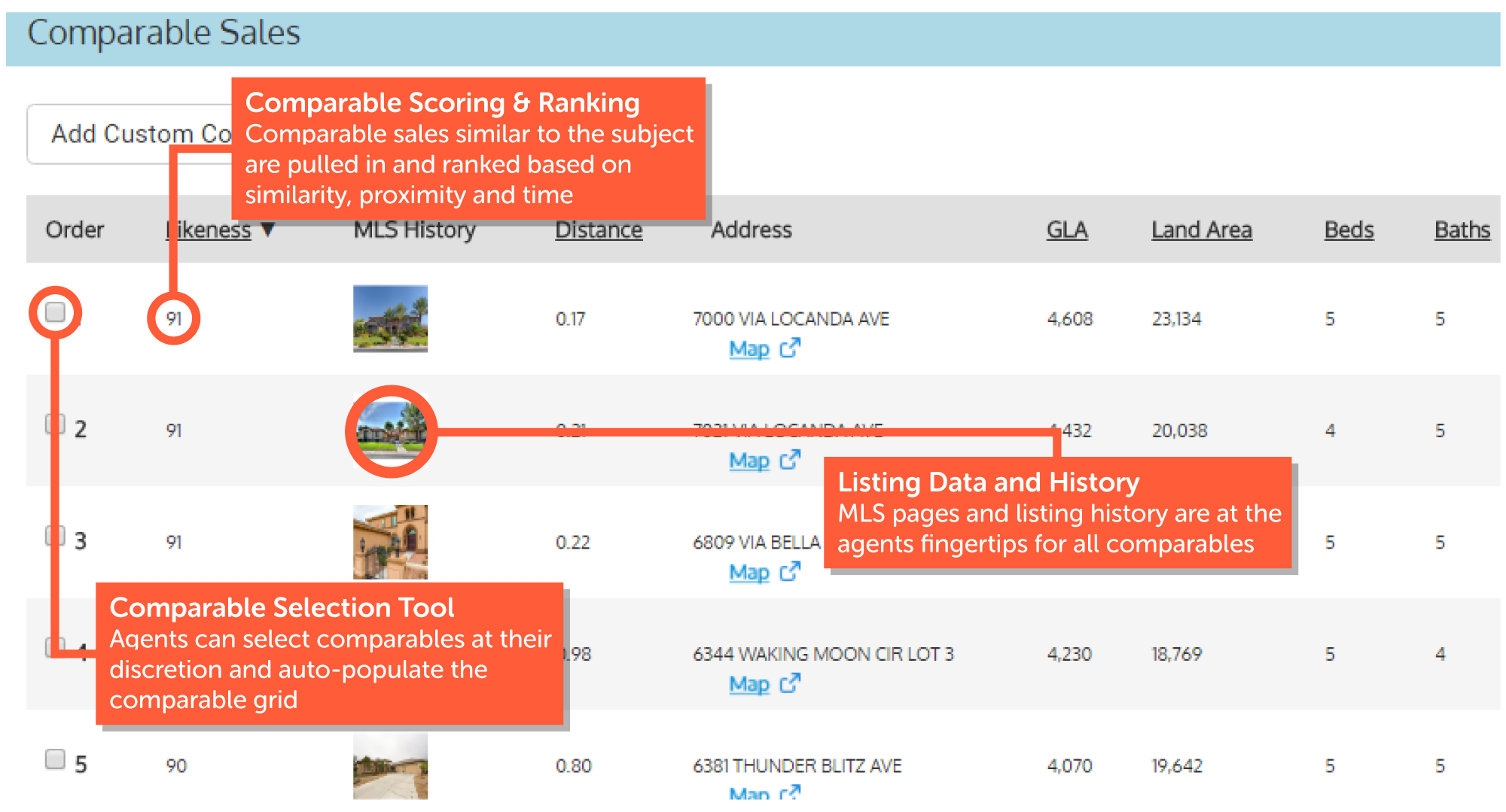
Task: Sort table by GLA column header
Action: (x=1066, y=230)
